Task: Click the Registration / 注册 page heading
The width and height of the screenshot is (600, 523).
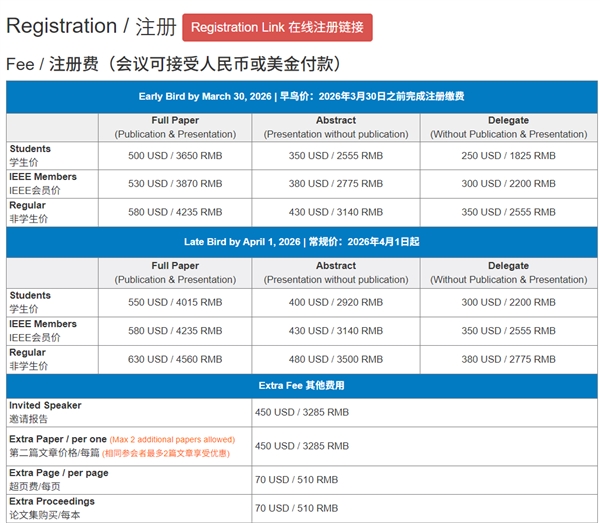Action: [x=91, y=27]
